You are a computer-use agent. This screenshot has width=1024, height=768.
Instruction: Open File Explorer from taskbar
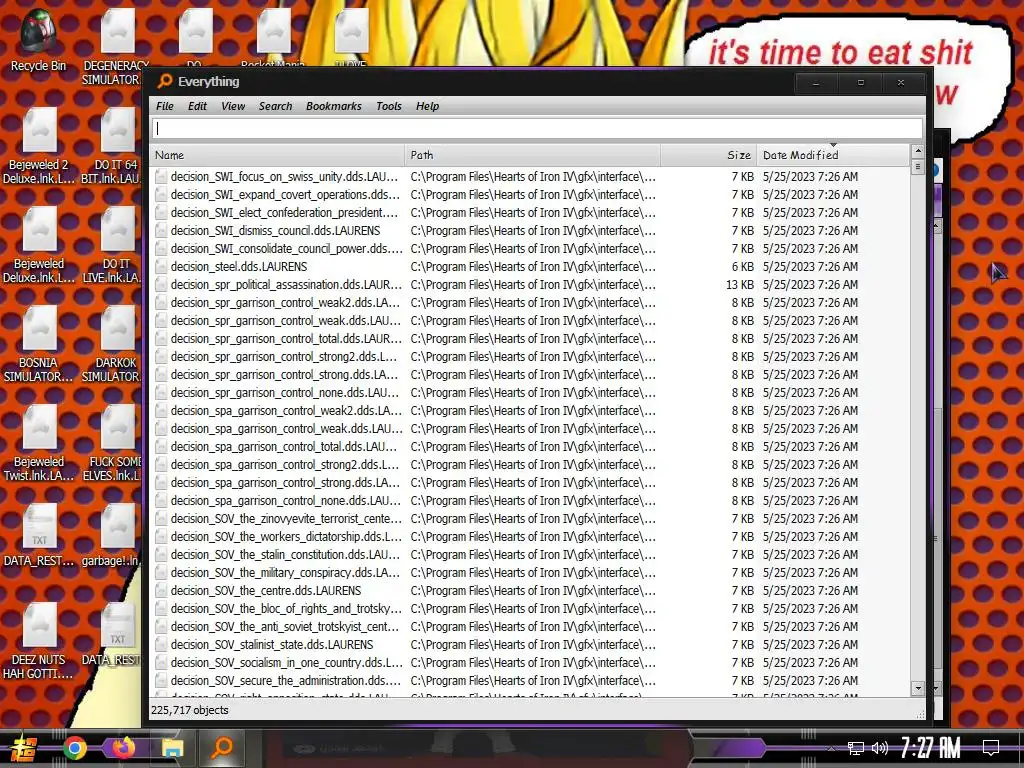click(x=172, y=748)
